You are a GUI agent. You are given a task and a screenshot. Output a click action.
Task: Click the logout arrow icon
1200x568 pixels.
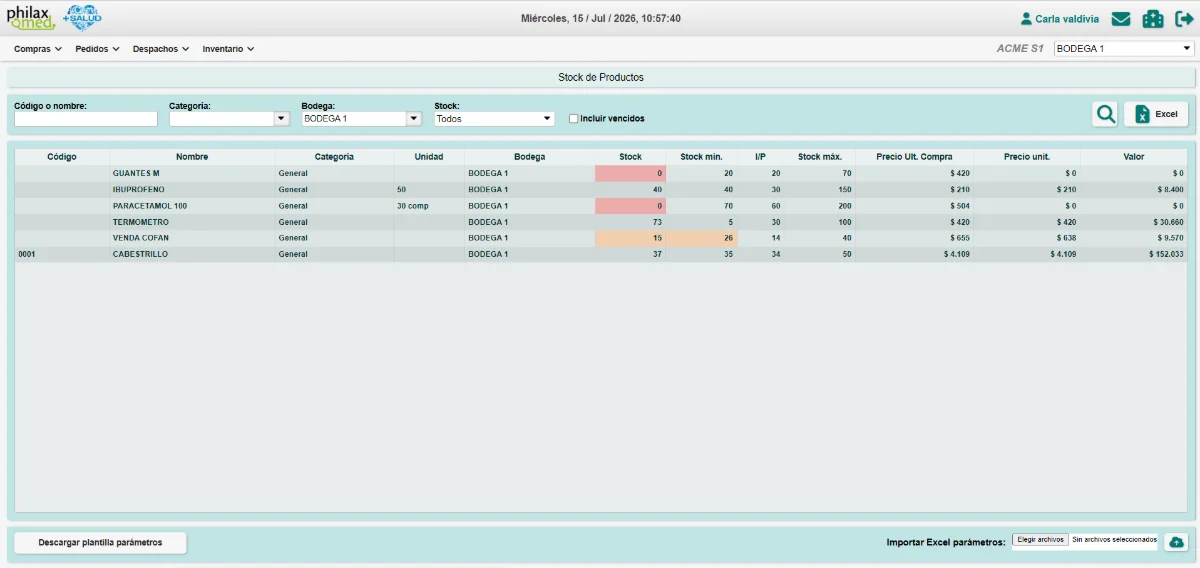pos(1184,19)
